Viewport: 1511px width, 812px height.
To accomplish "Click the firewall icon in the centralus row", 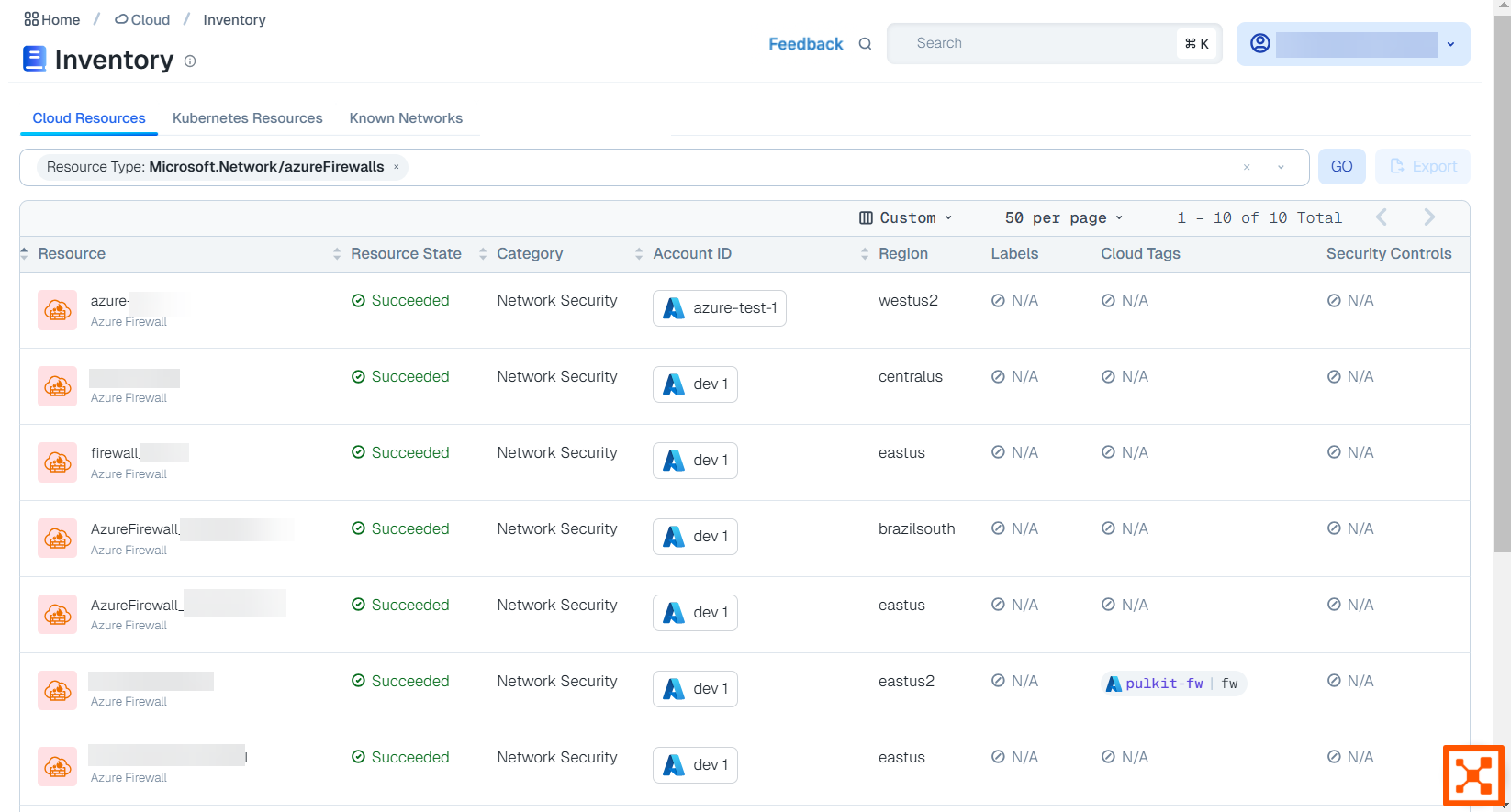I will click(x=58, y=386).
